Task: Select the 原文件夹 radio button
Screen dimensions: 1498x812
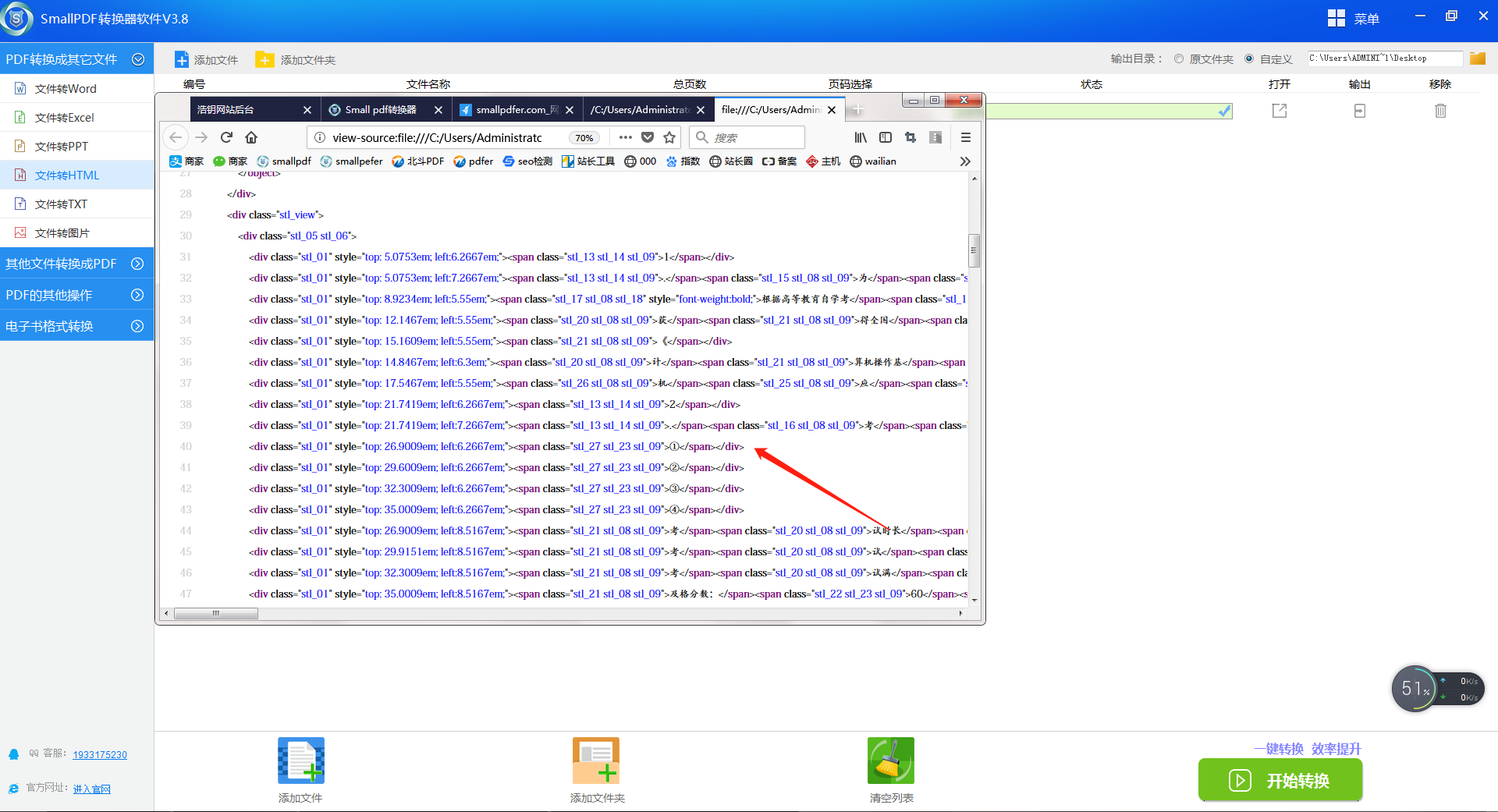Action: pyautogui.click(x=1179, y=59)
